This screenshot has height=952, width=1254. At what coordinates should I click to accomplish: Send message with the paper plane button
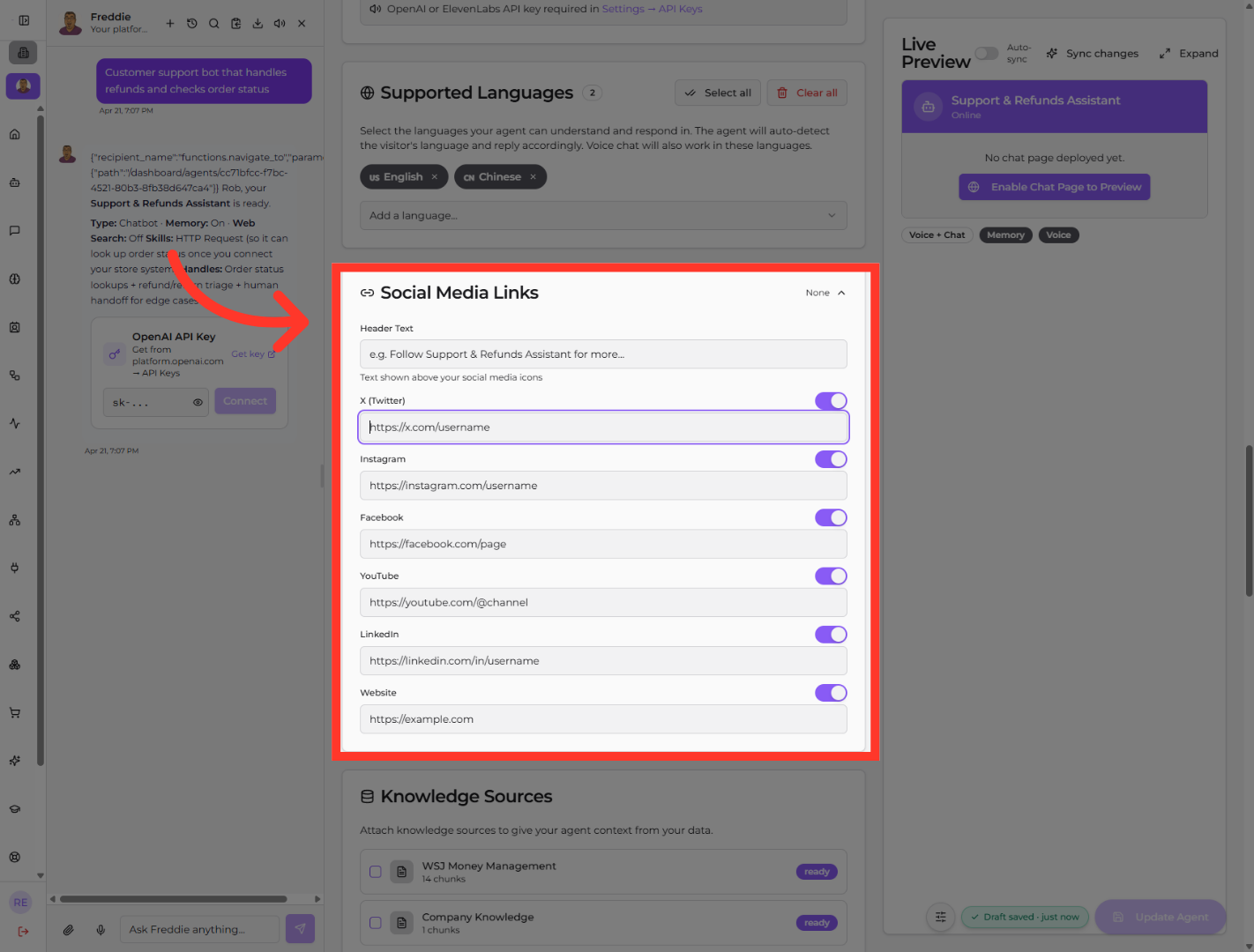pos(300,928)
